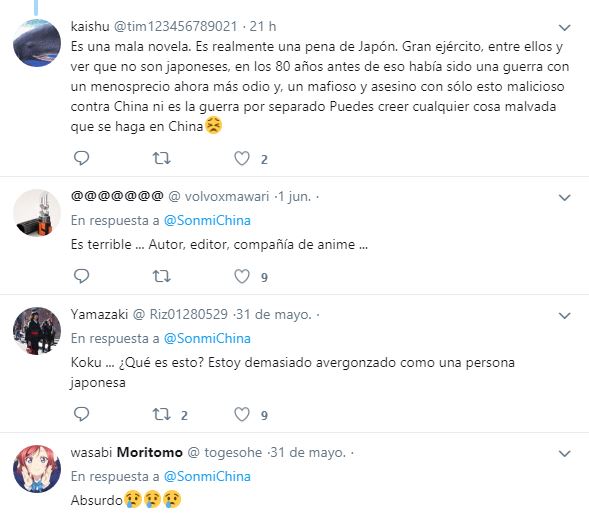Open kaishu's 21 h timestamp

[x=263, y=26]
